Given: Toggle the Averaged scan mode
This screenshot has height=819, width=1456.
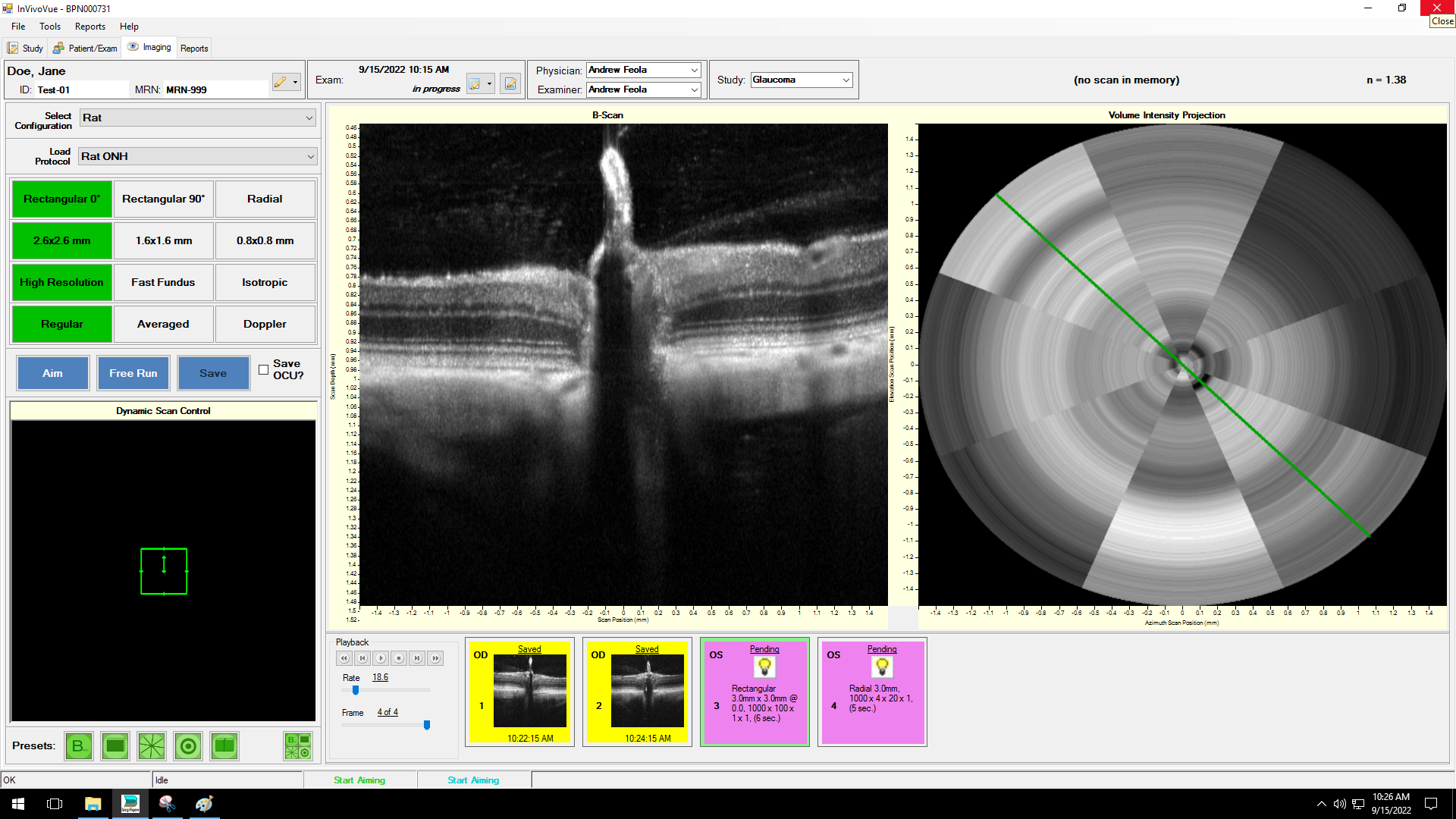Looking at the screenshot, I should point(163,324).
